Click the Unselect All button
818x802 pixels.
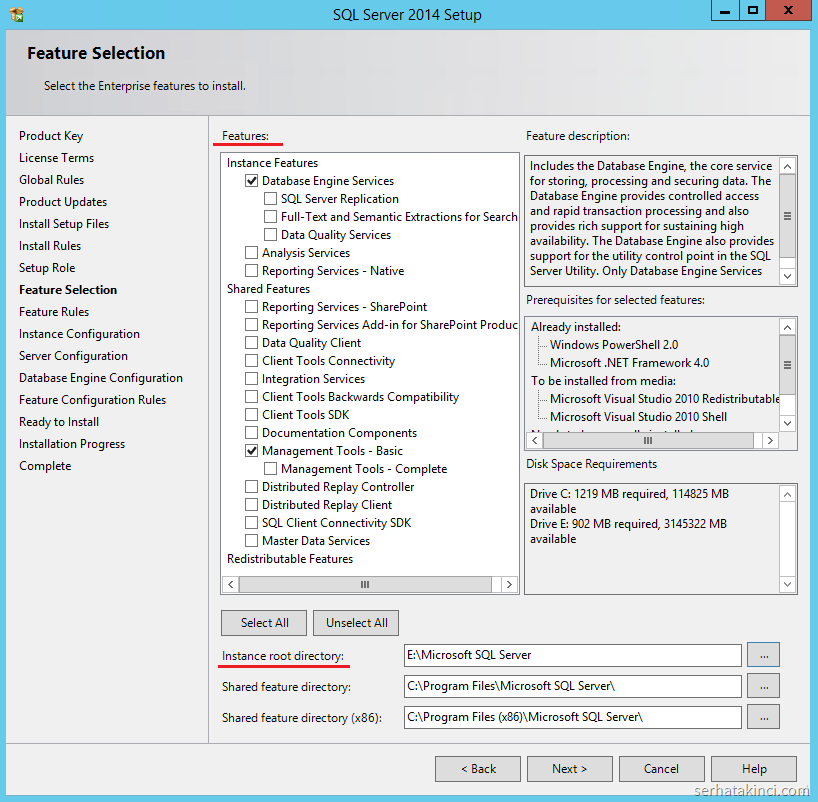click(x=356, y=623)
